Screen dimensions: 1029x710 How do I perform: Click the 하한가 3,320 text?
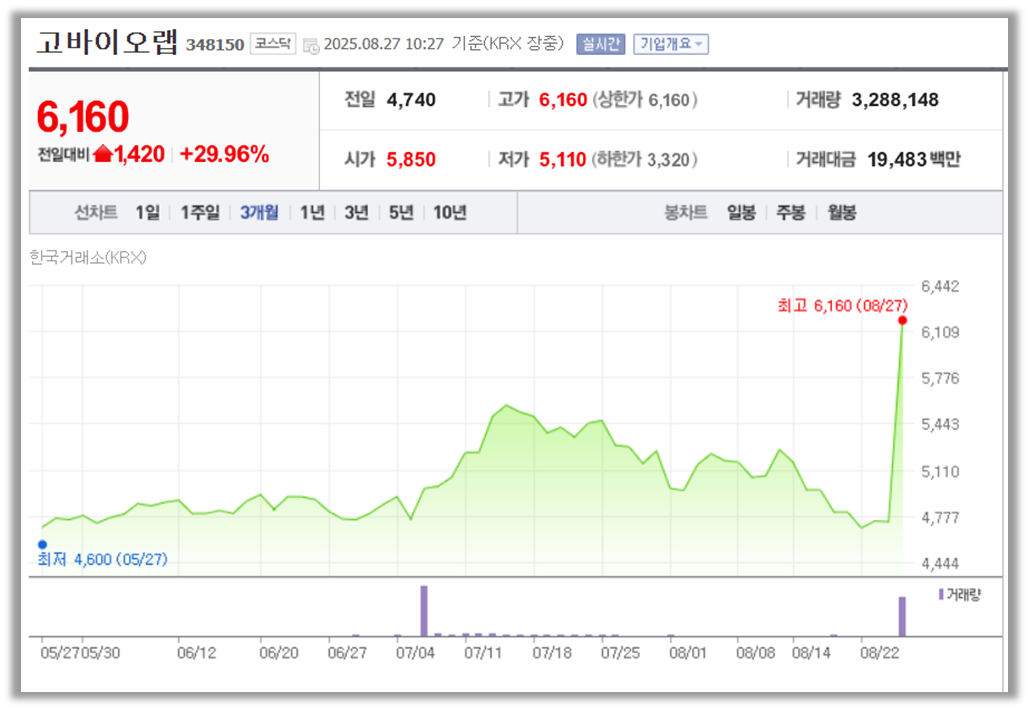tap(644, 159)
